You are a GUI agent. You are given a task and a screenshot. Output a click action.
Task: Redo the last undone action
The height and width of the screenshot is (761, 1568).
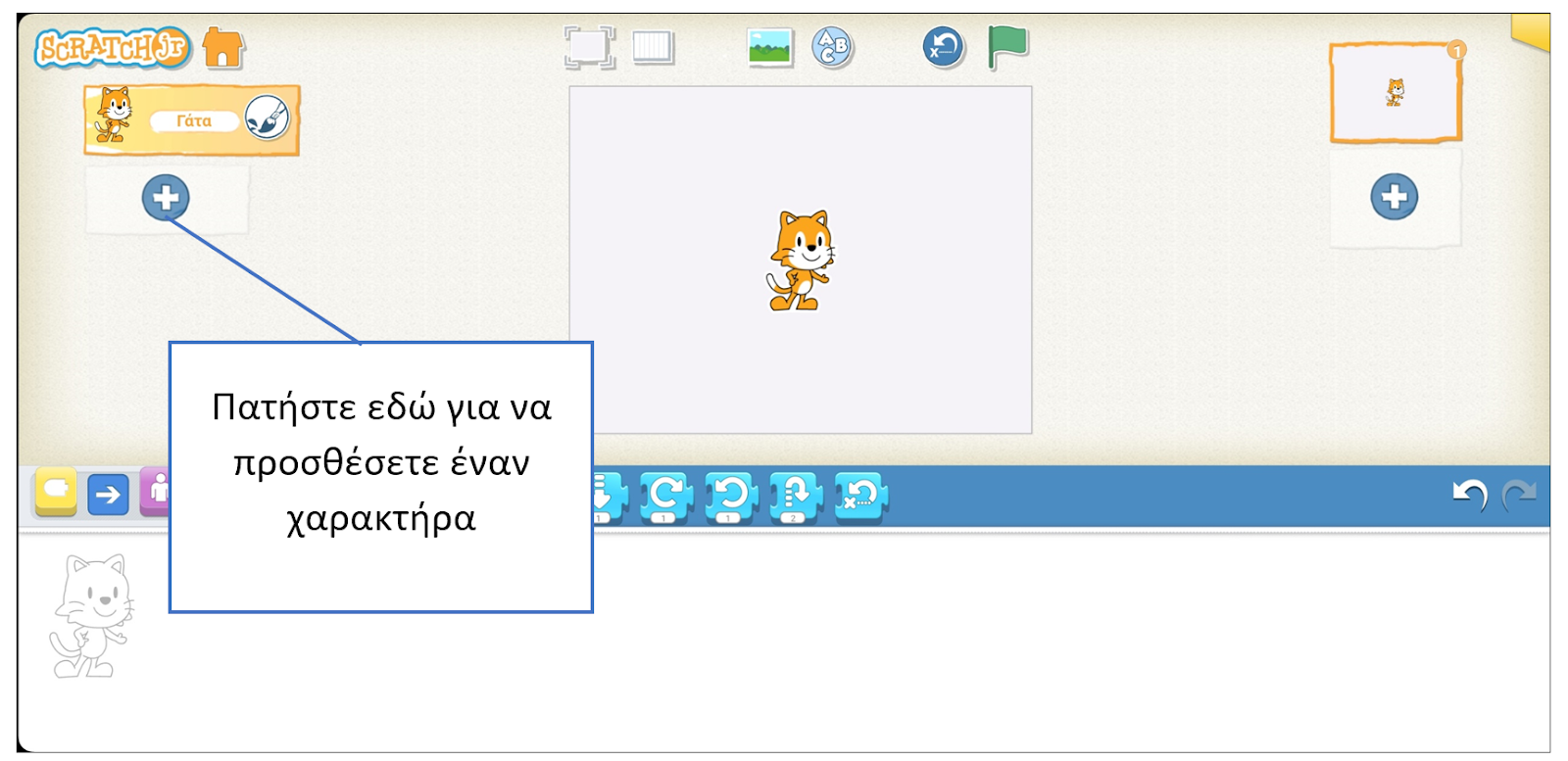tap(1519, 495)
